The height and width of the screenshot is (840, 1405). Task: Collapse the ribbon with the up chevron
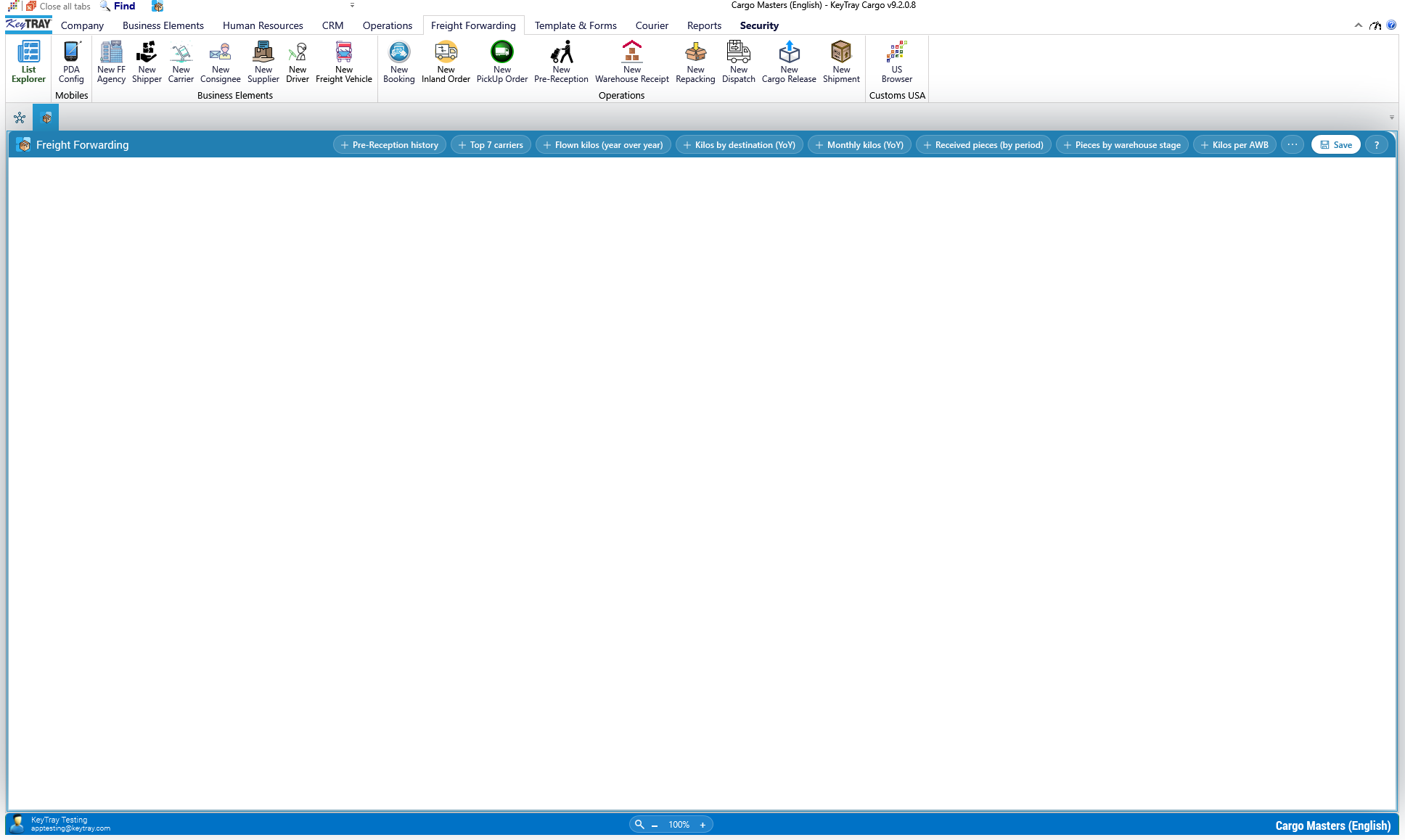[x=1358, y=25]
